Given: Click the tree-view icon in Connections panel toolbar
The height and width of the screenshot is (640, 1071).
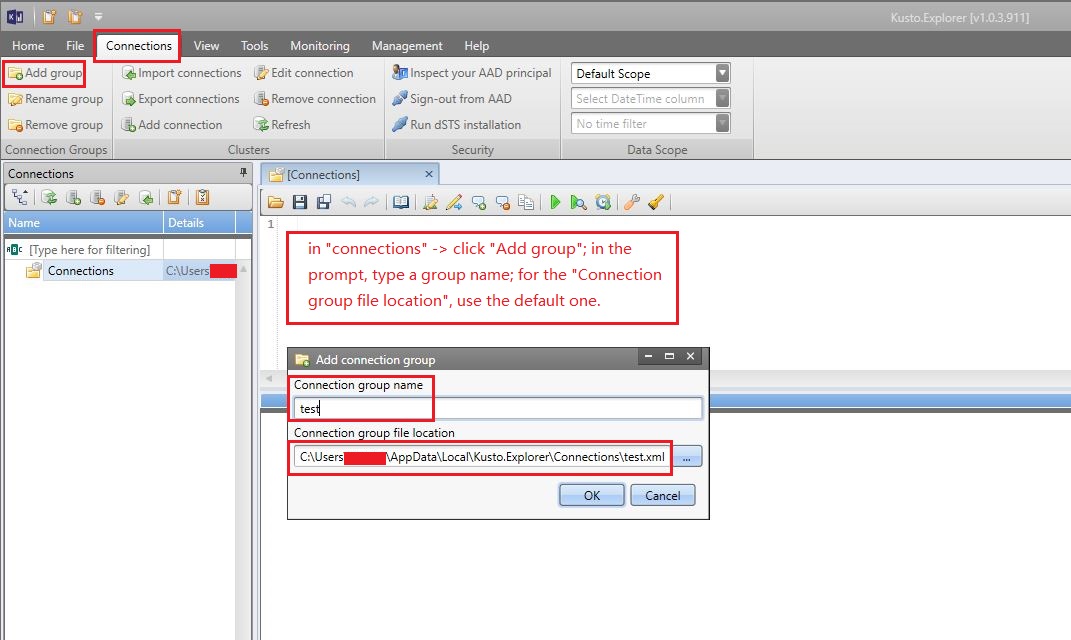Looking at the screenshot, I should coord(20,197).
